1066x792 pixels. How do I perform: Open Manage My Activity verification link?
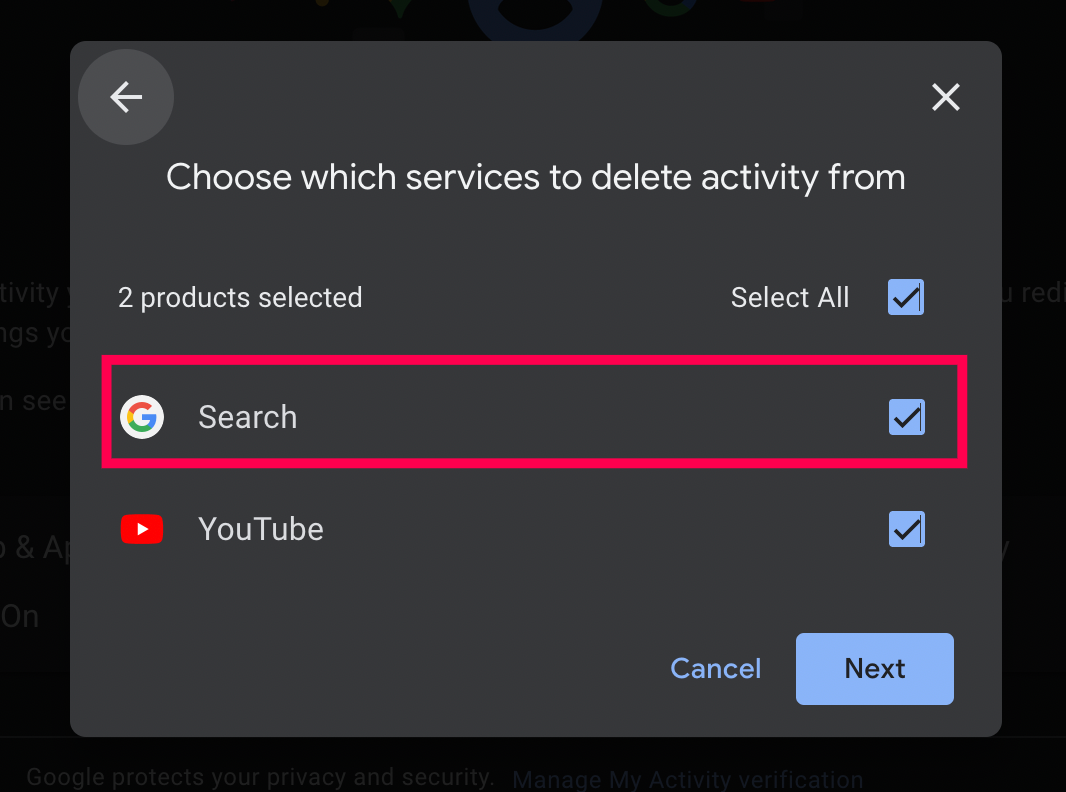pyautogui.click(x=687, y=779)
